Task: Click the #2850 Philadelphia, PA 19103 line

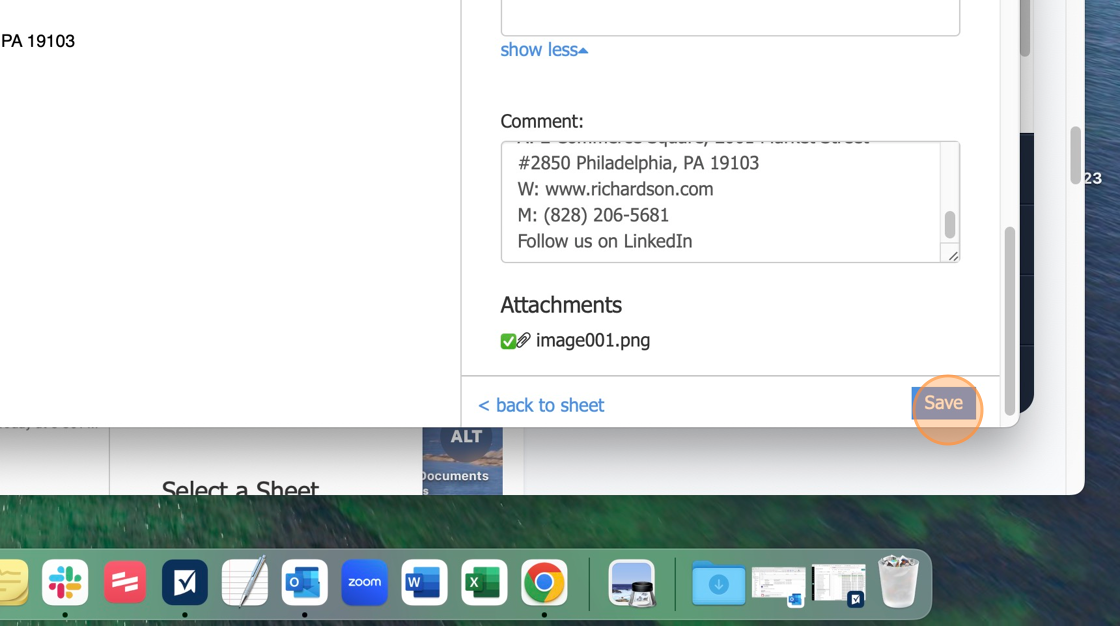Action: (638, 163)
